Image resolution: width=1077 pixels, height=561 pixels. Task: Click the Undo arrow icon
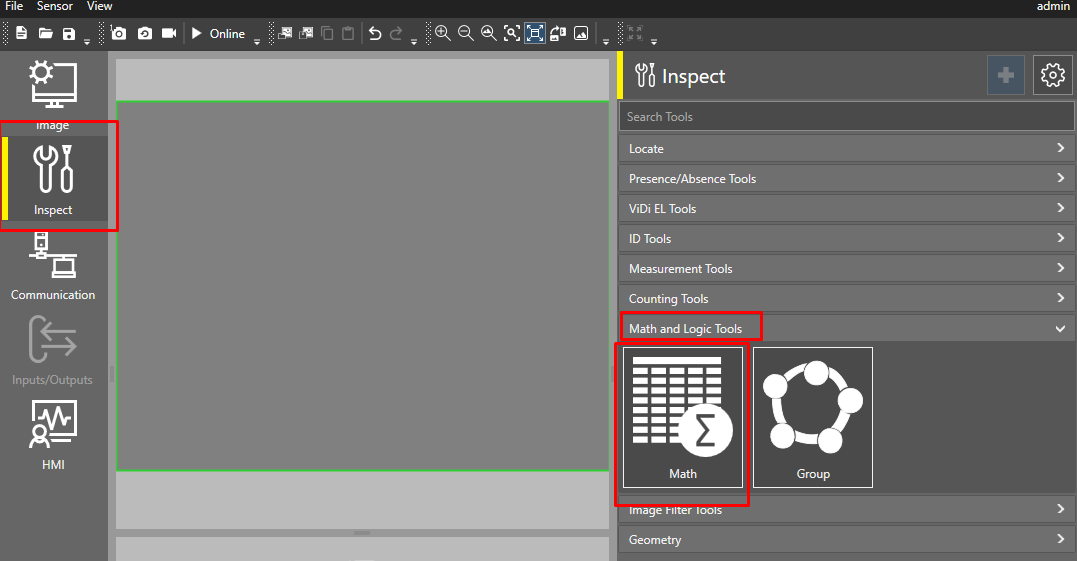(x=375, y=34)
